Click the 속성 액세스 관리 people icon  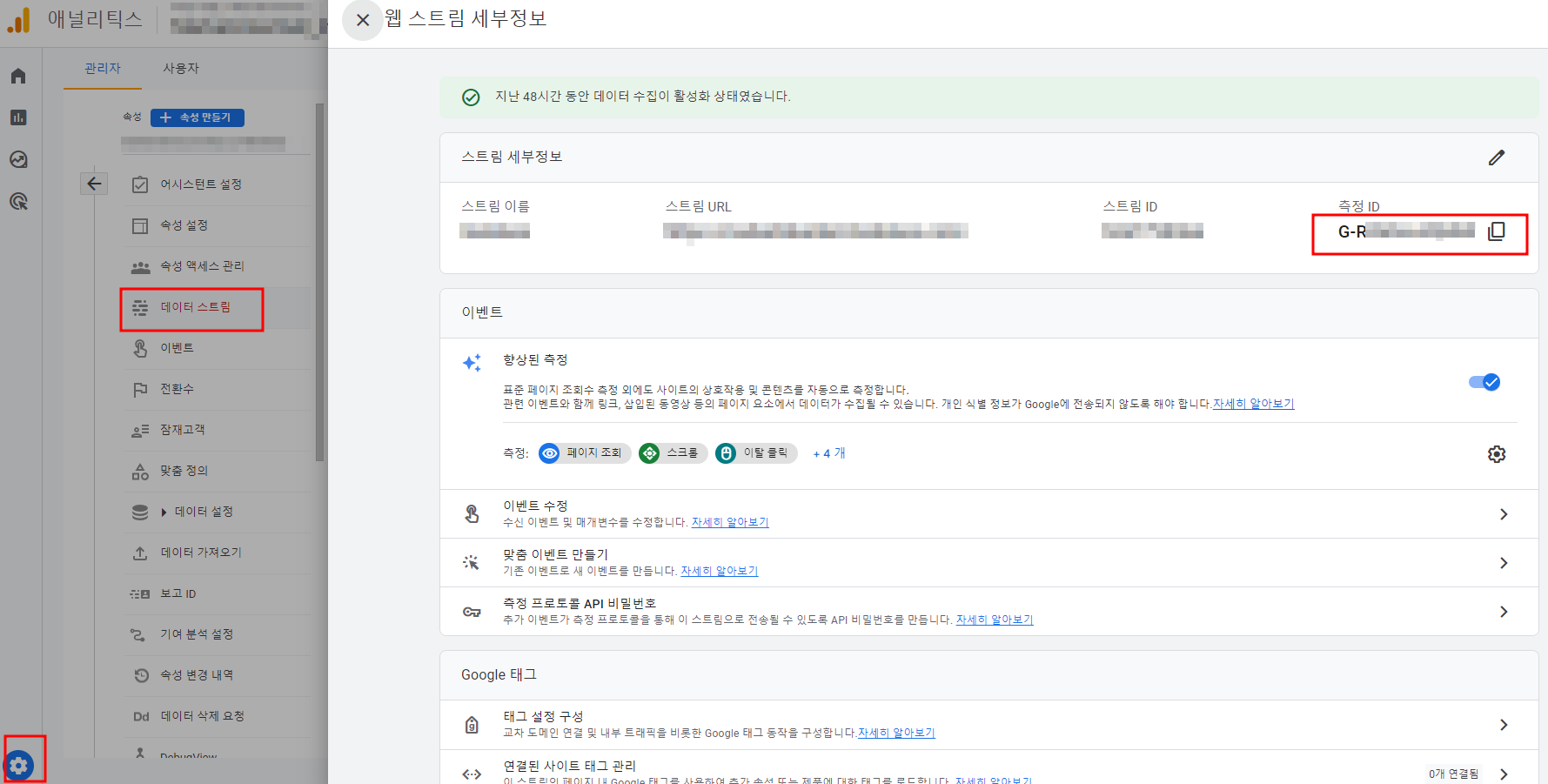tap(140, 266)
